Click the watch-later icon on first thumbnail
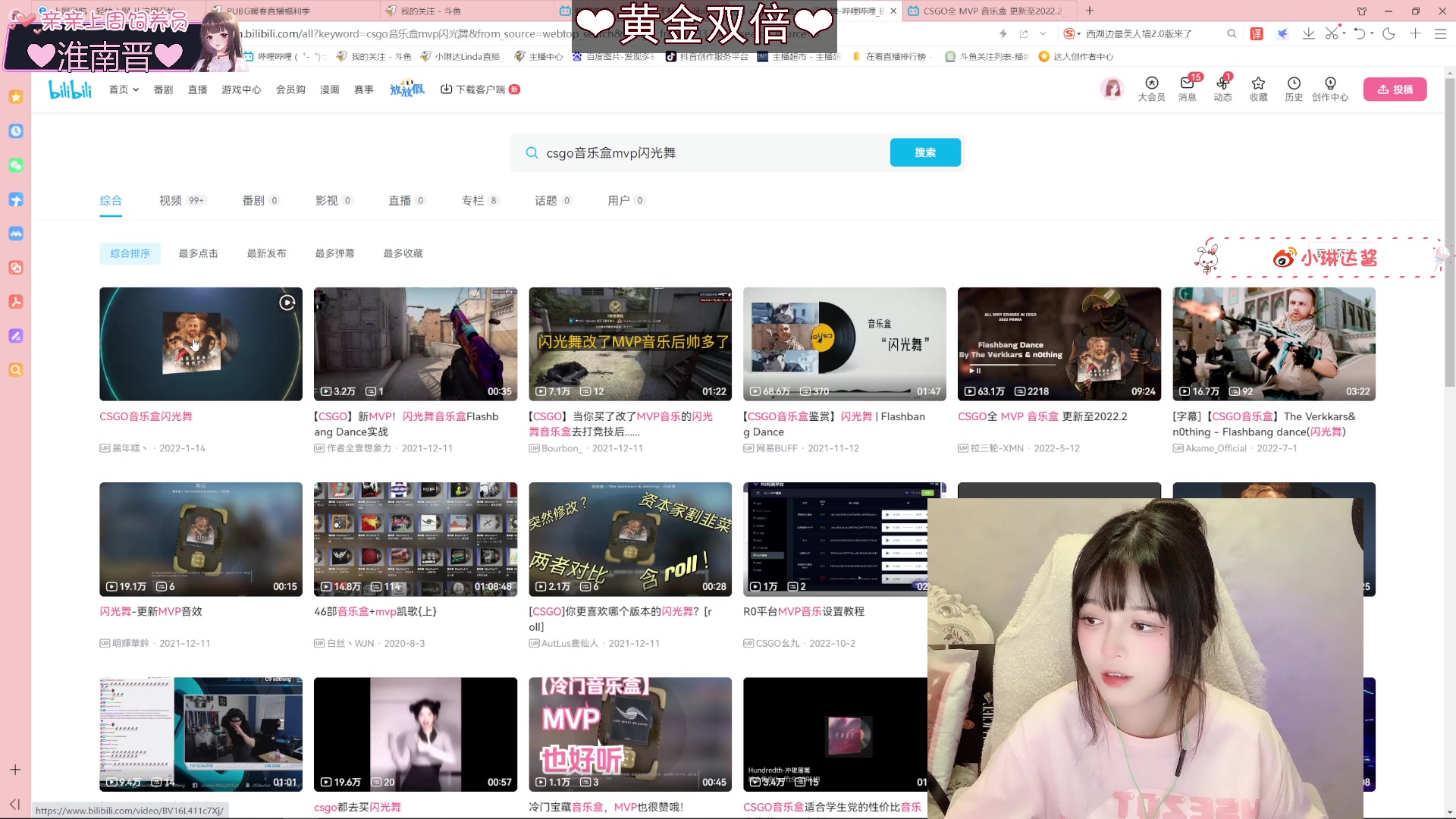This screenshot has height=819, width=1456. [x=287, y=303]
